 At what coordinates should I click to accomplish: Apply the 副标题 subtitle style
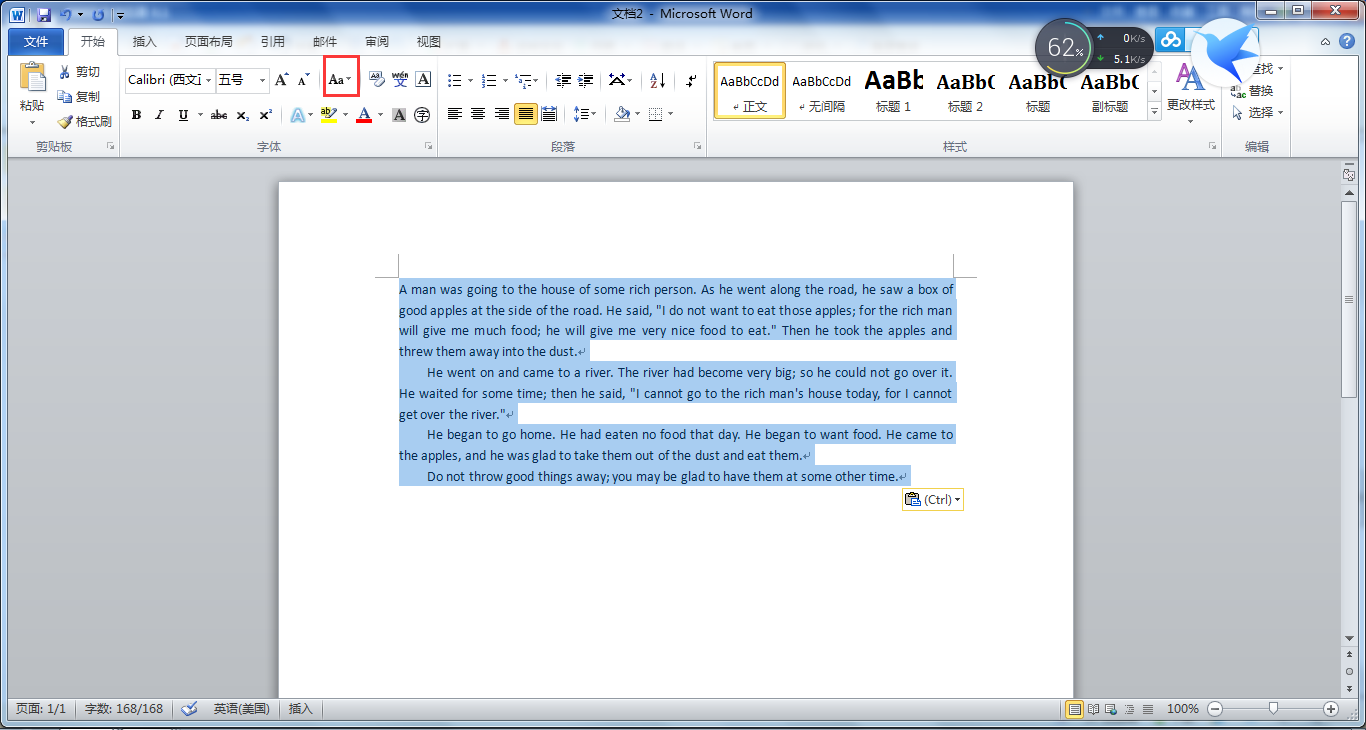pos(1110,91)
